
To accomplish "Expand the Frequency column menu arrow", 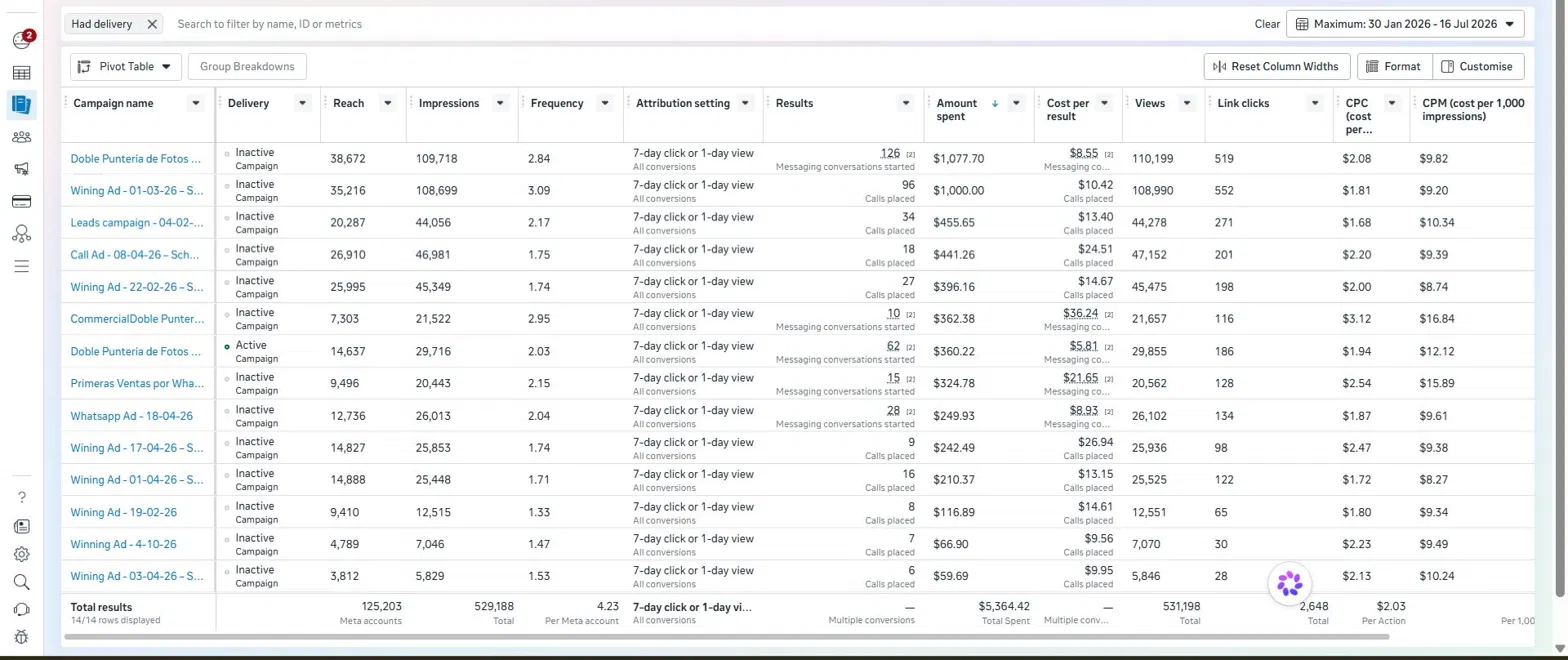I will point(604,103).
